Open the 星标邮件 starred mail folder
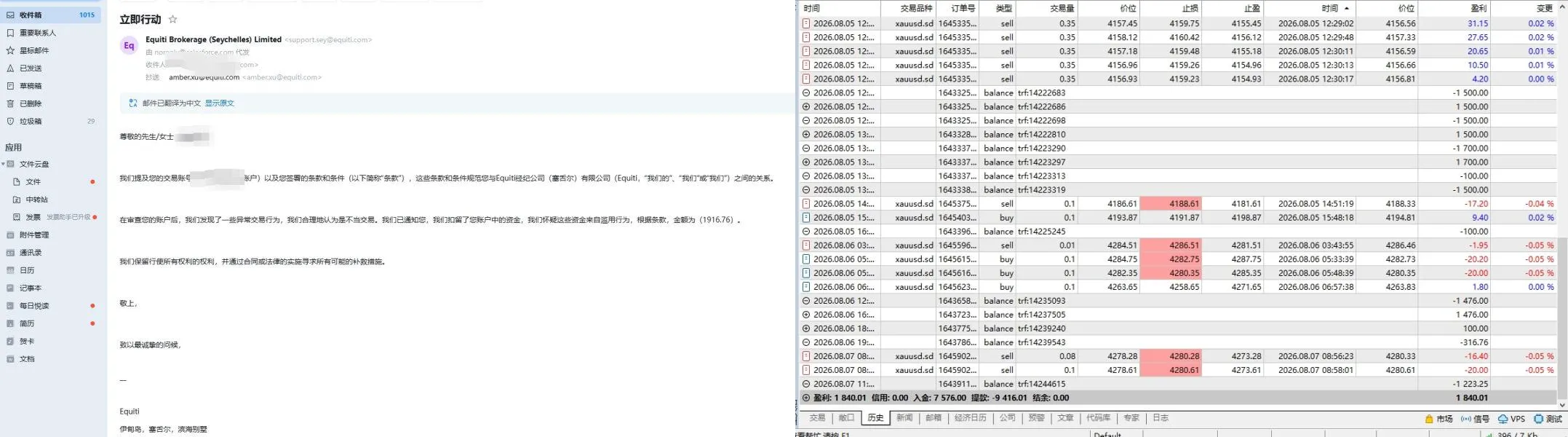The width and height of the screenshot is (1568, 437). click(x=51, y=50)
